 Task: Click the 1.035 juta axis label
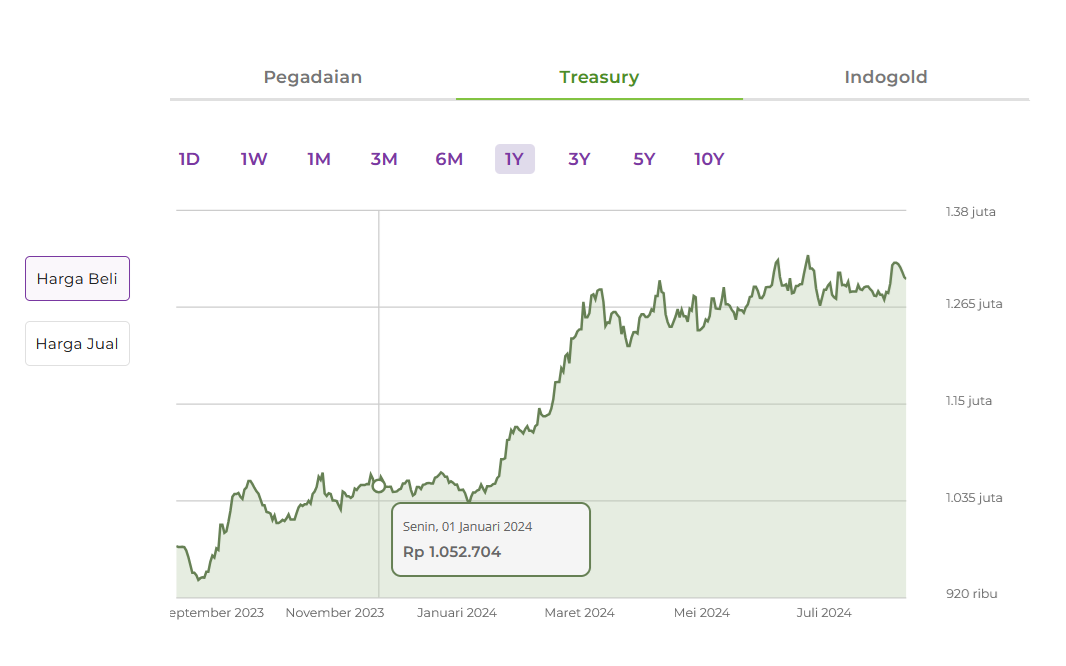[x=974, y=497]
